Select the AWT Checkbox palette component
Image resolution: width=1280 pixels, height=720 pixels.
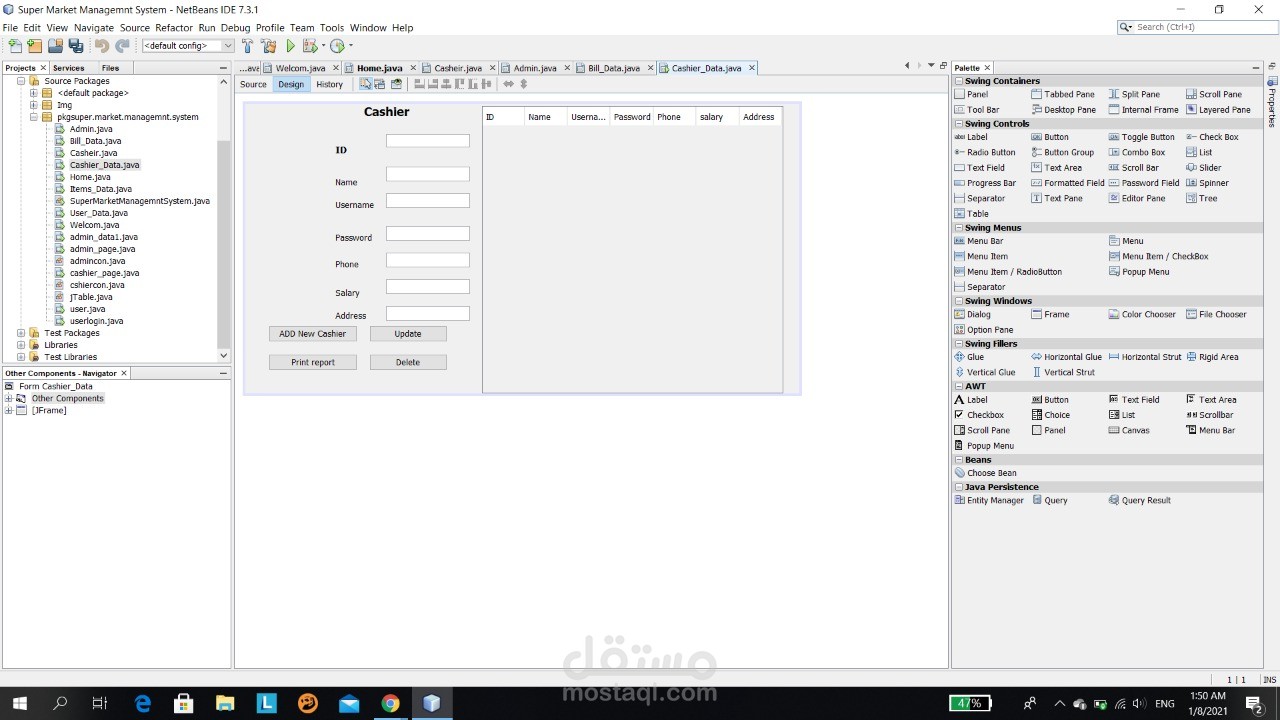979,415
